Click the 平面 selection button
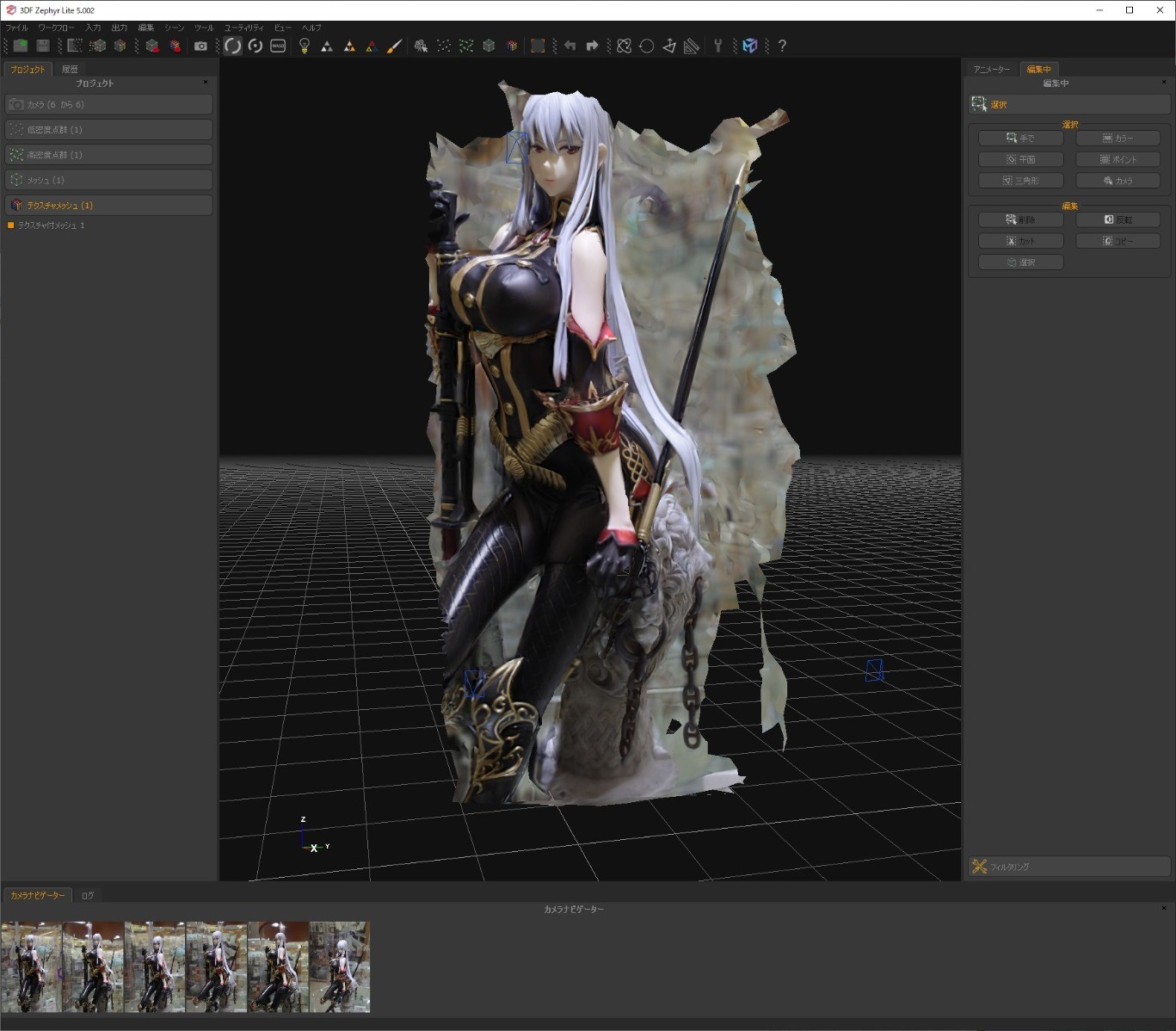The width and height of the screenshot is (1176, 1031). 1020,159
